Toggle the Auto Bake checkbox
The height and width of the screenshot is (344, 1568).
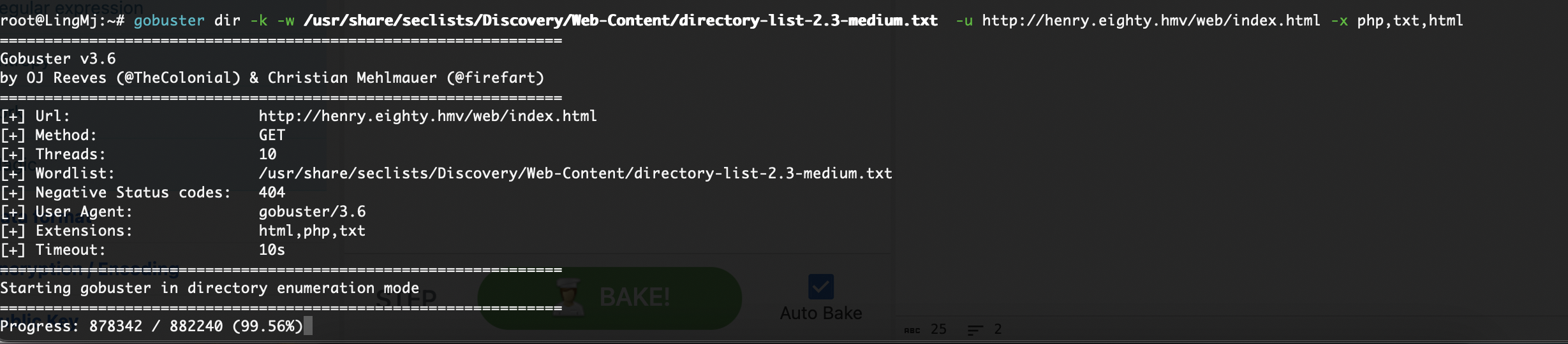point(820,287)
